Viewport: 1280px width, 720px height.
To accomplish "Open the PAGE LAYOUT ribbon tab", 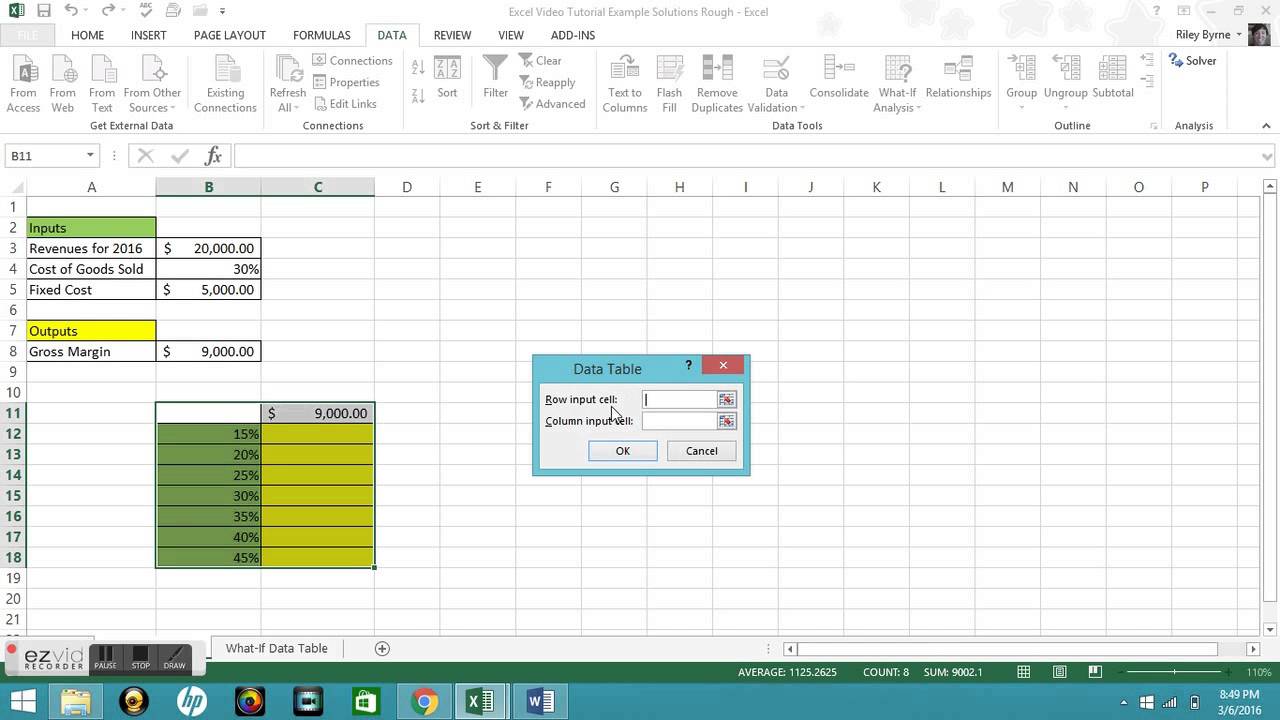I will [229, 35].
